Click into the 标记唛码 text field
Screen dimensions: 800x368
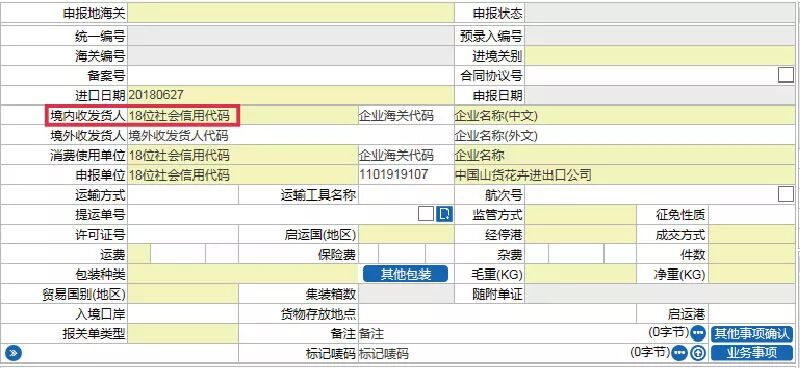(x=494, y=353)
